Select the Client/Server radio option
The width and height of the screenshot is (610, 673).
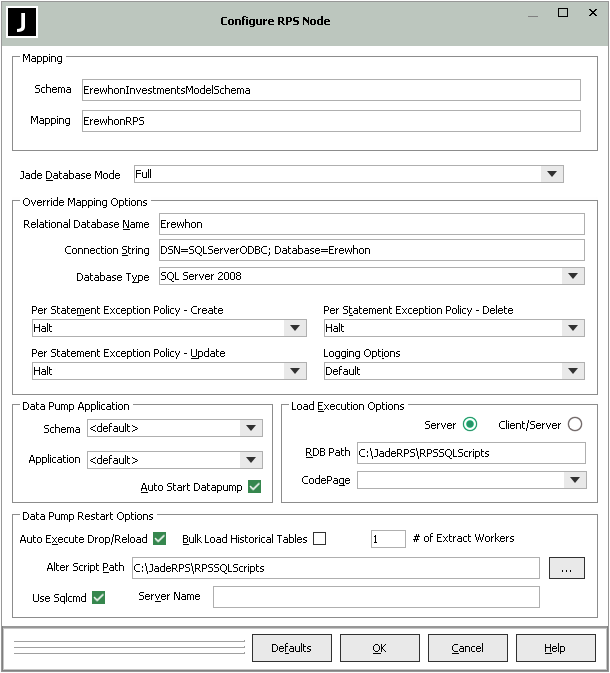point(574,424)
